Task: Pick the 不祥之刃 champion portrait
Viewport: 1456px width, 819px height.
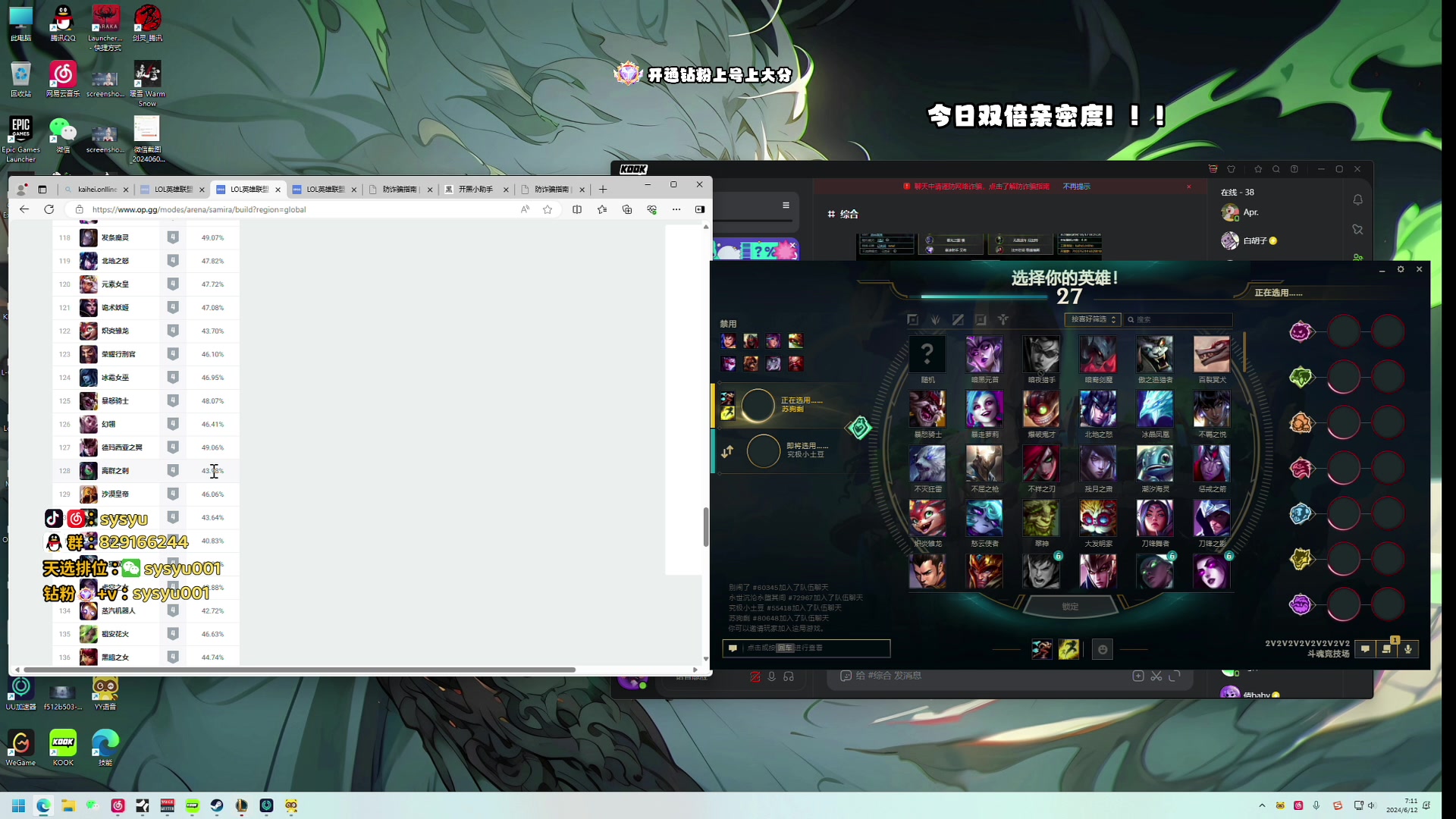Action: pos(1041,464)
